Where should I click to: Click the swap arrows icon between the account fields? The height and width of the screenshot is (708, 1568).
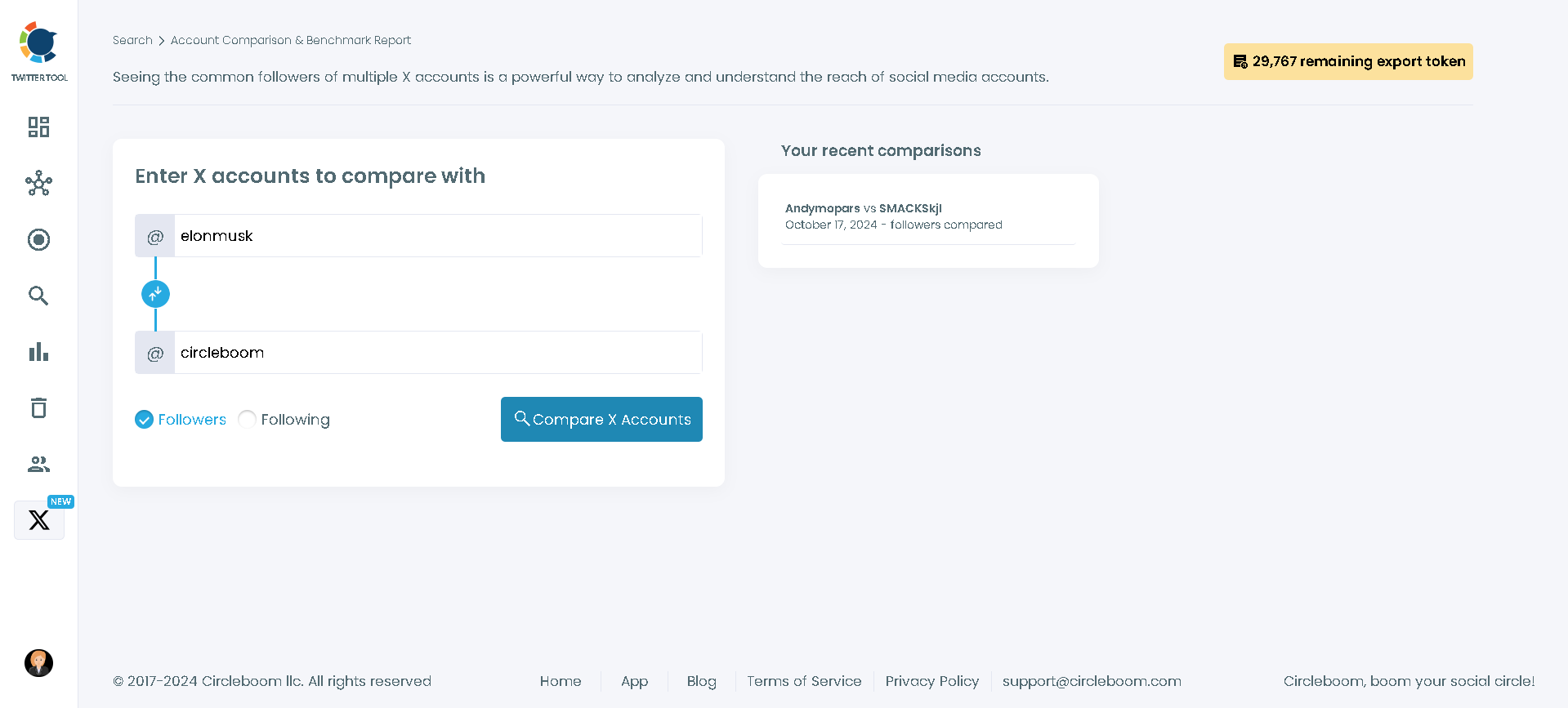coord(155,293)
